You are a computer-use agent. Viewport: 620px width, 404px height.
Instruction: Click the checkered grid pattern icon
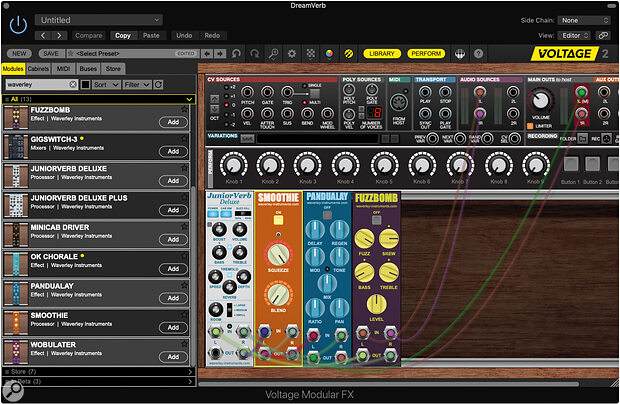point(311,53)
